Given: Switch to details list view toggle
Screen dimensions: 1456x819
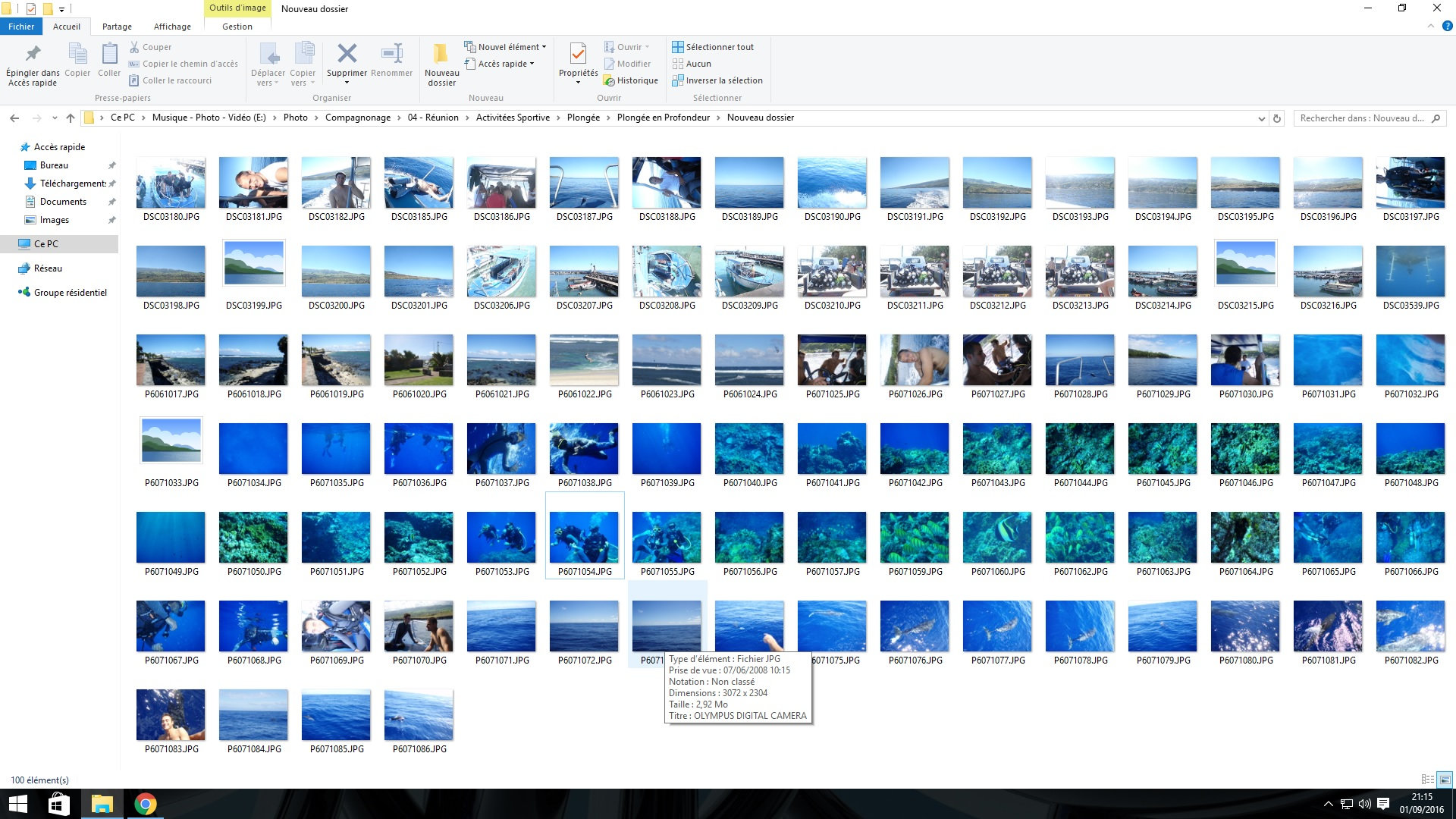Looking at the screenshot, I should (1427, 780).
